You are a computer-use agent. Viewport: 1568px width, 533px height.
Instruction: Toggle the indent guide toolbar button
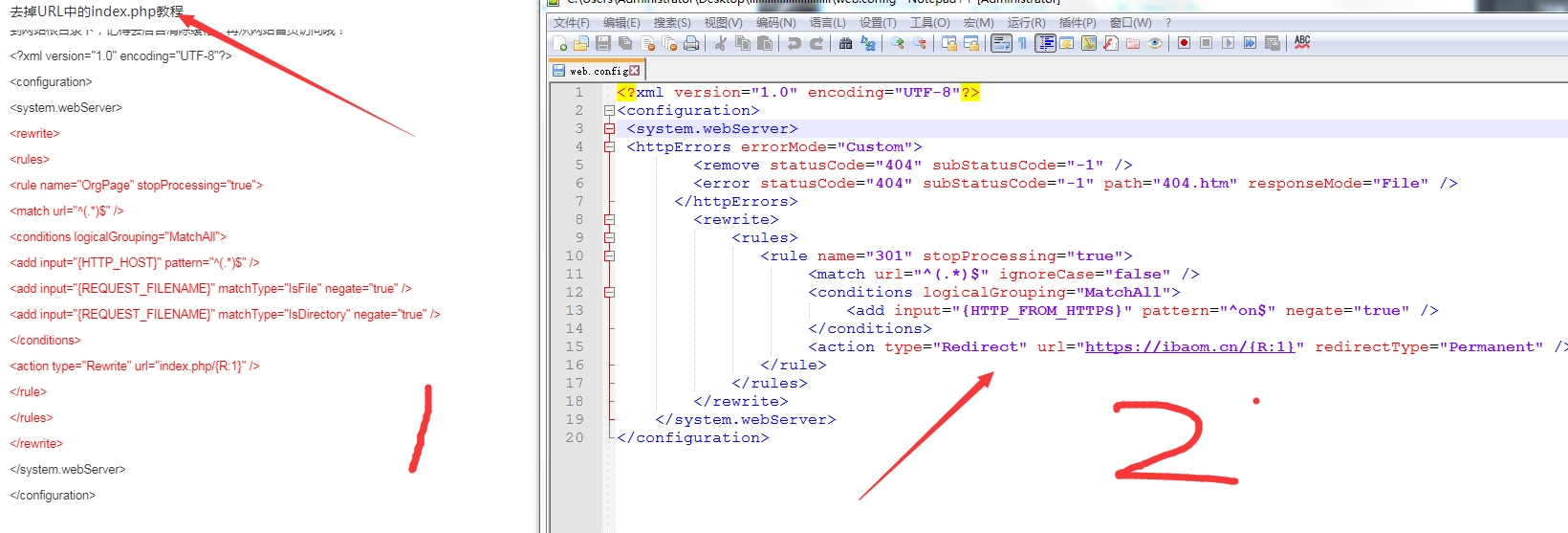pos(1045,43)
